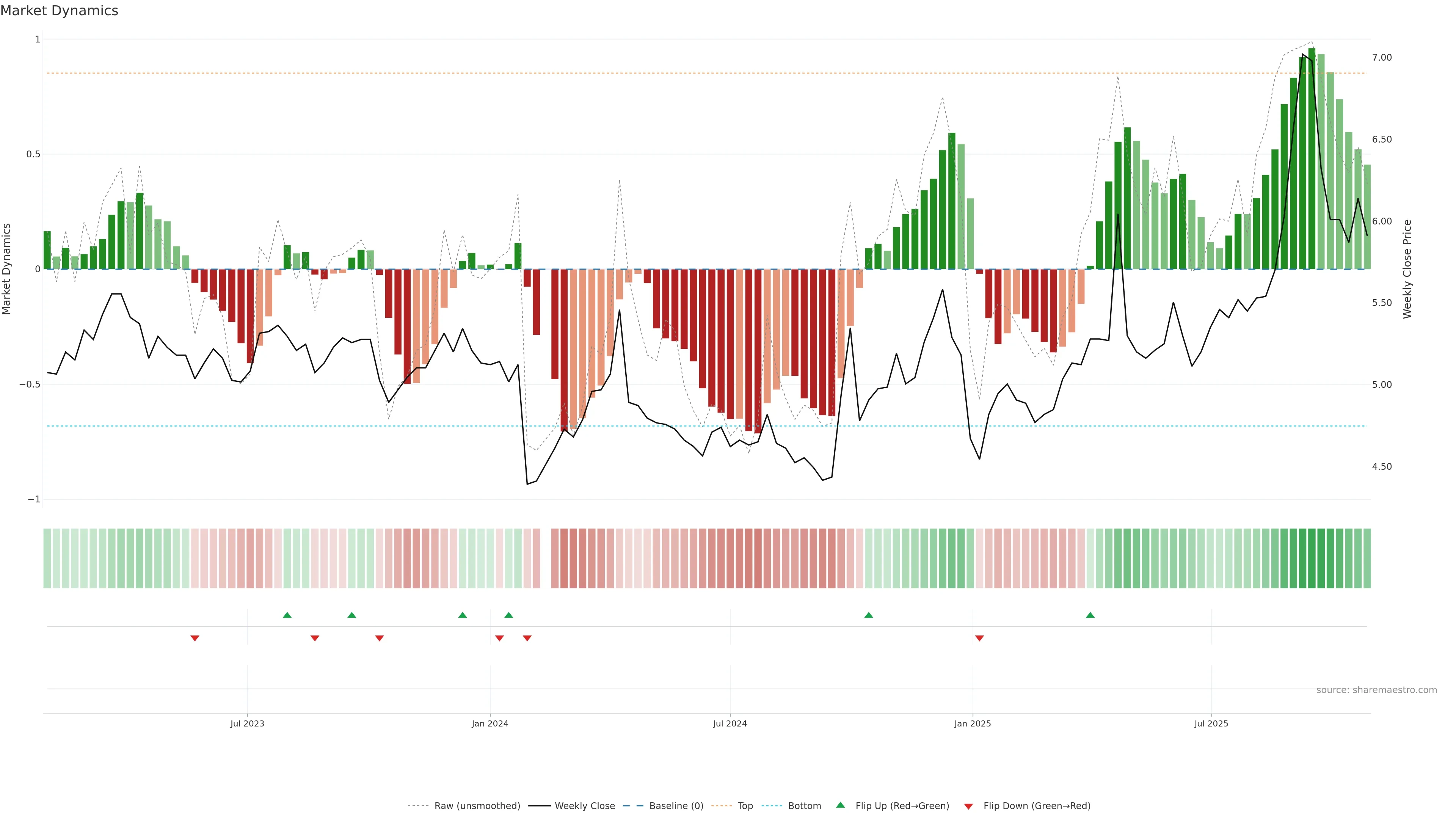Click the first green flip-up marker after Jul 2023
Screen dimensions: 1456x819
coord(287,615)
